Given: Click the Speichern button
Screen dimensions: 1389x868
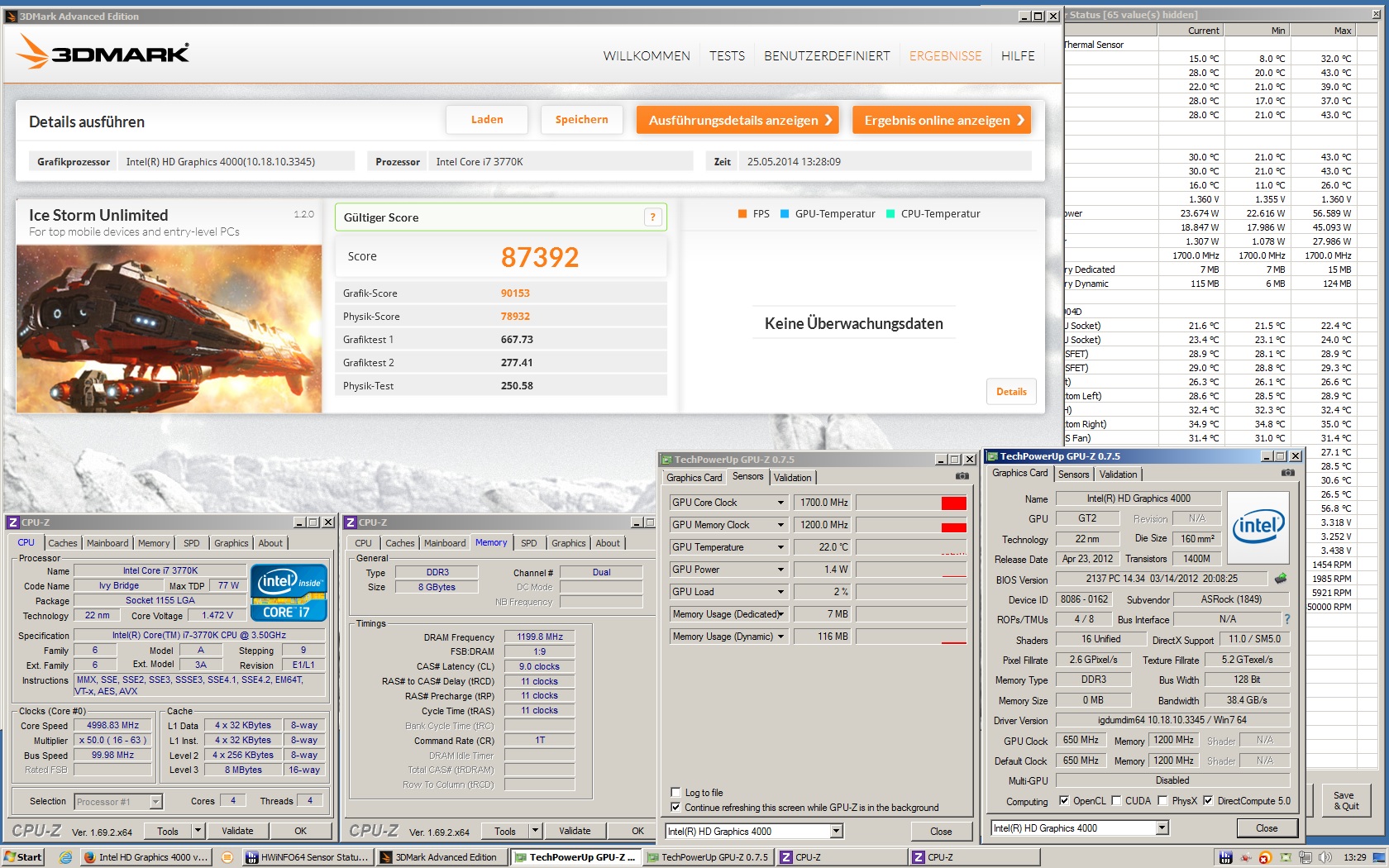Looking at the screenshot, I should point(581,119).
